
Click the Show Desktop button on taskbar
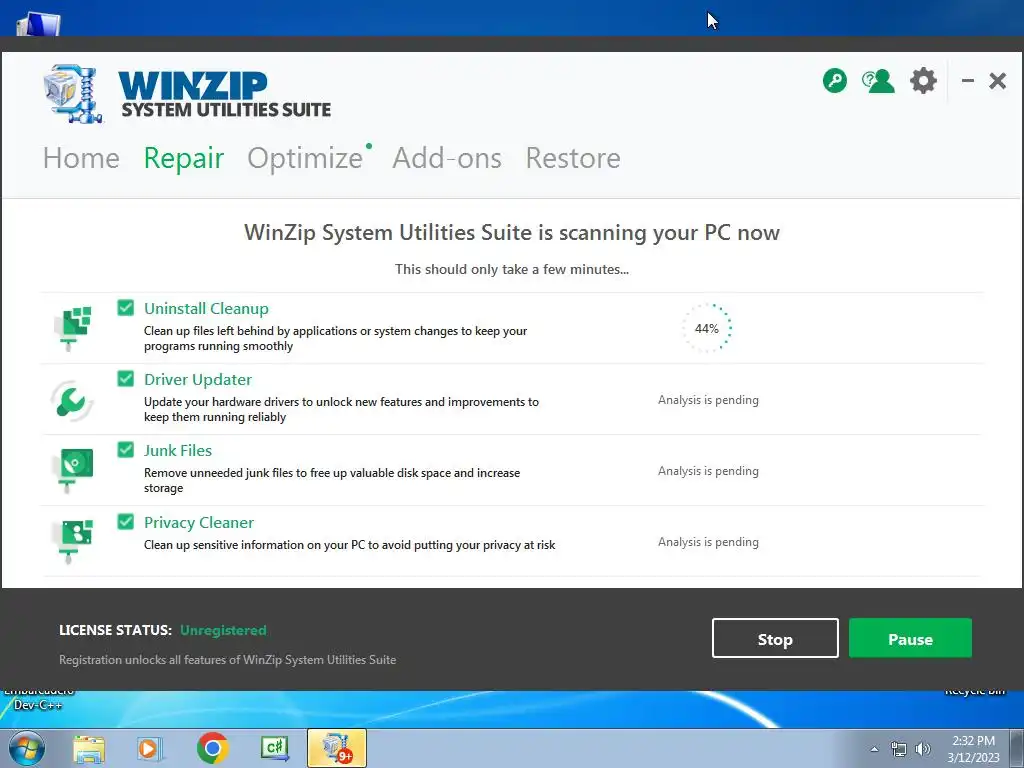point(1017,748)
